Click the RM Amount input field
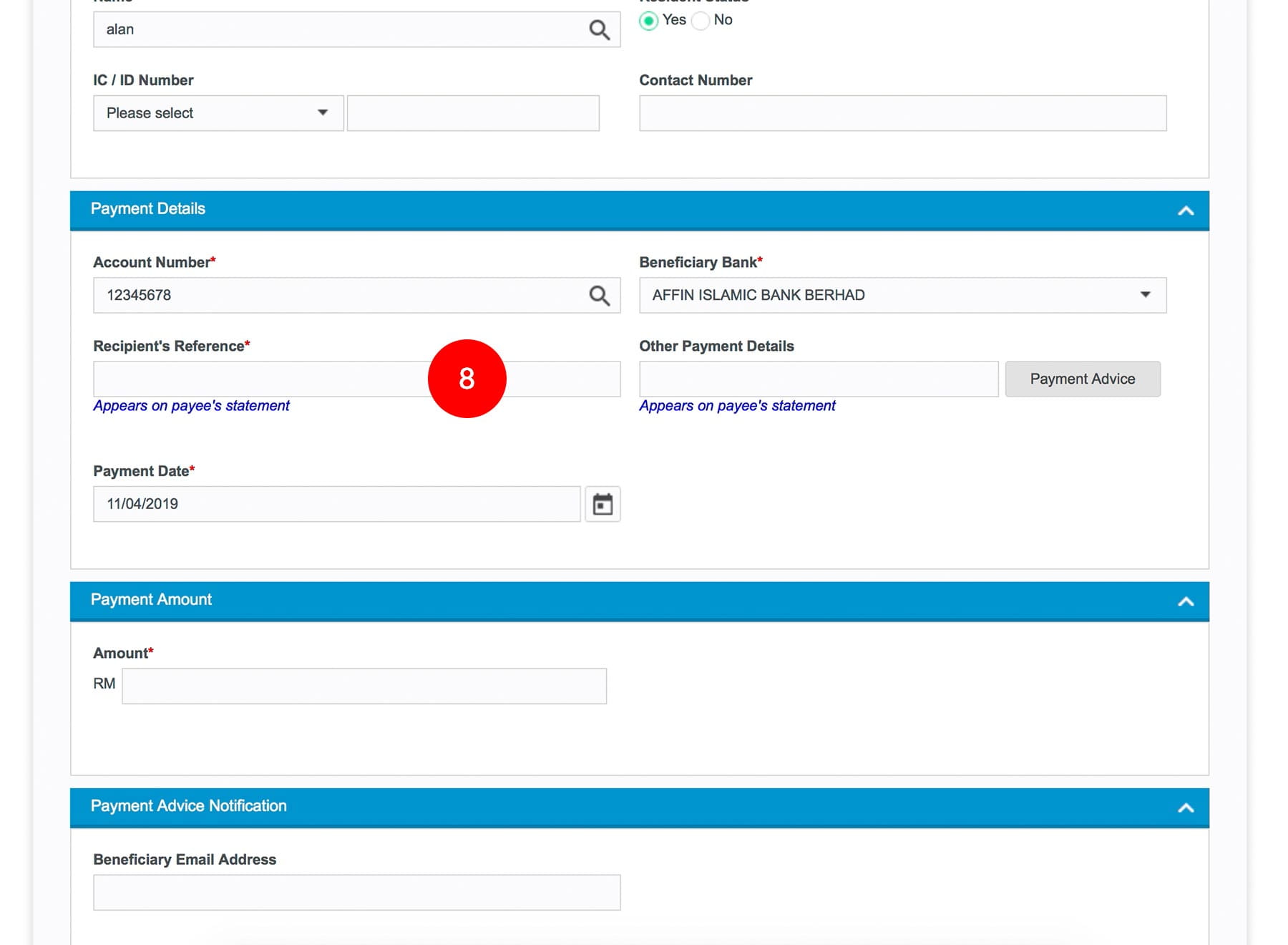This screenshot has height=945, width=1288. coord(364,686)
